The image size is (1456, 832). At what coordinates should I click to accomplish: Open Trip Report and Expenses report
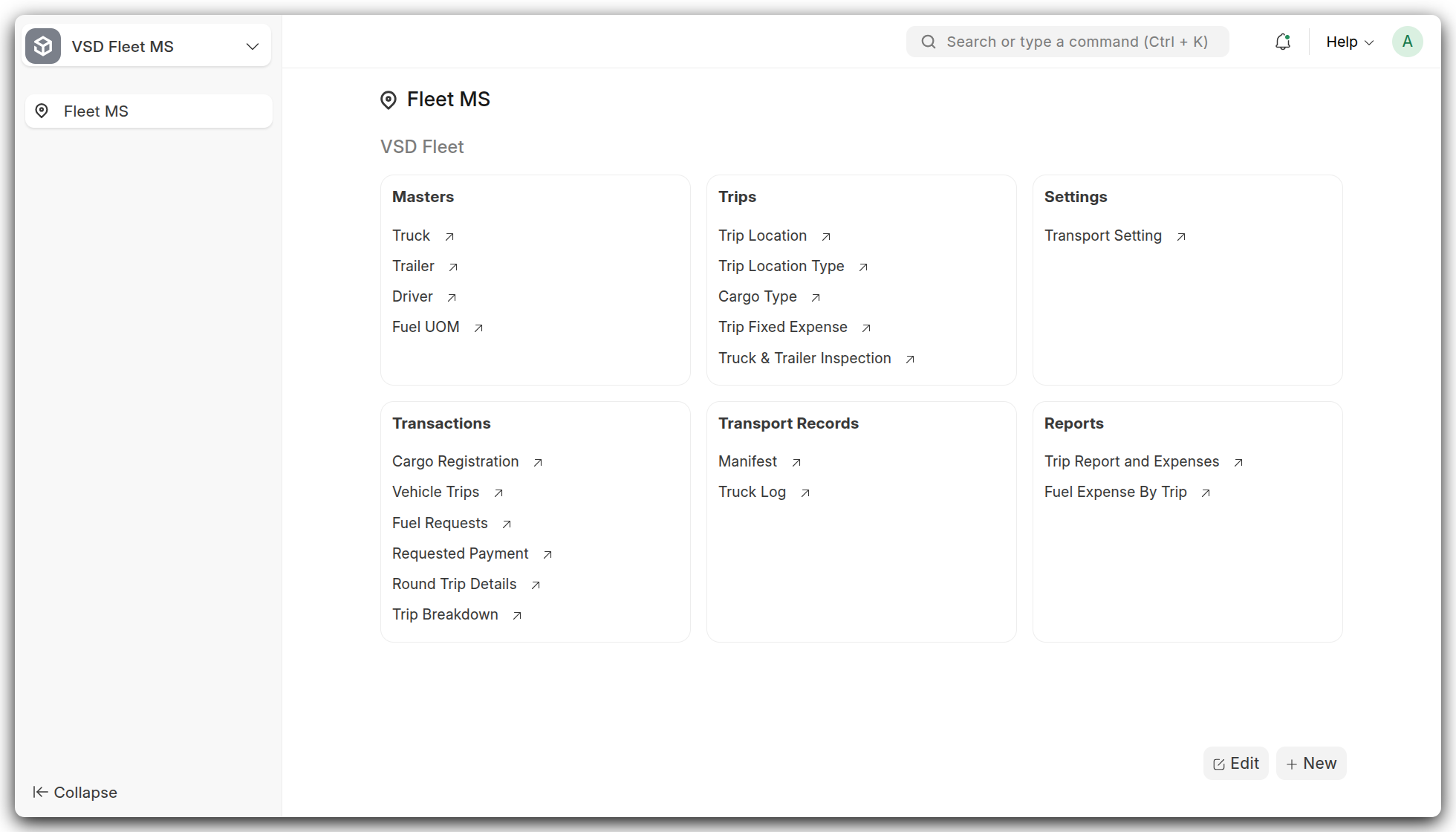tap(1131, 461)
